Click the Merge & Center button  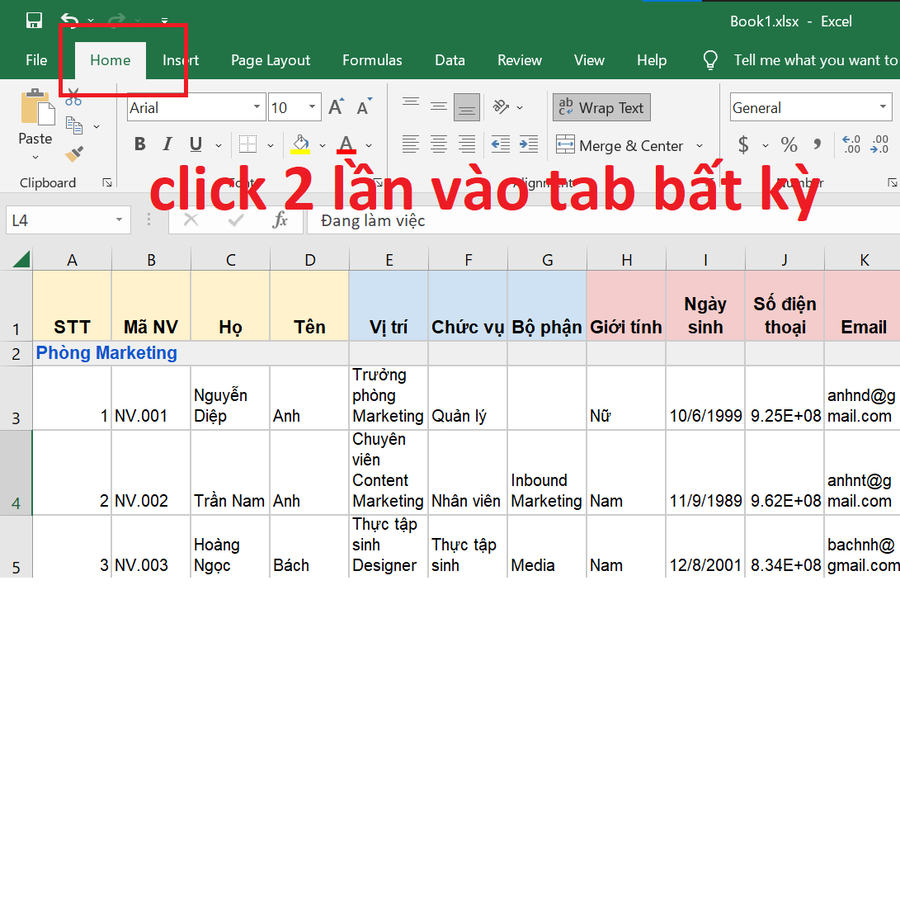[620, 145]
